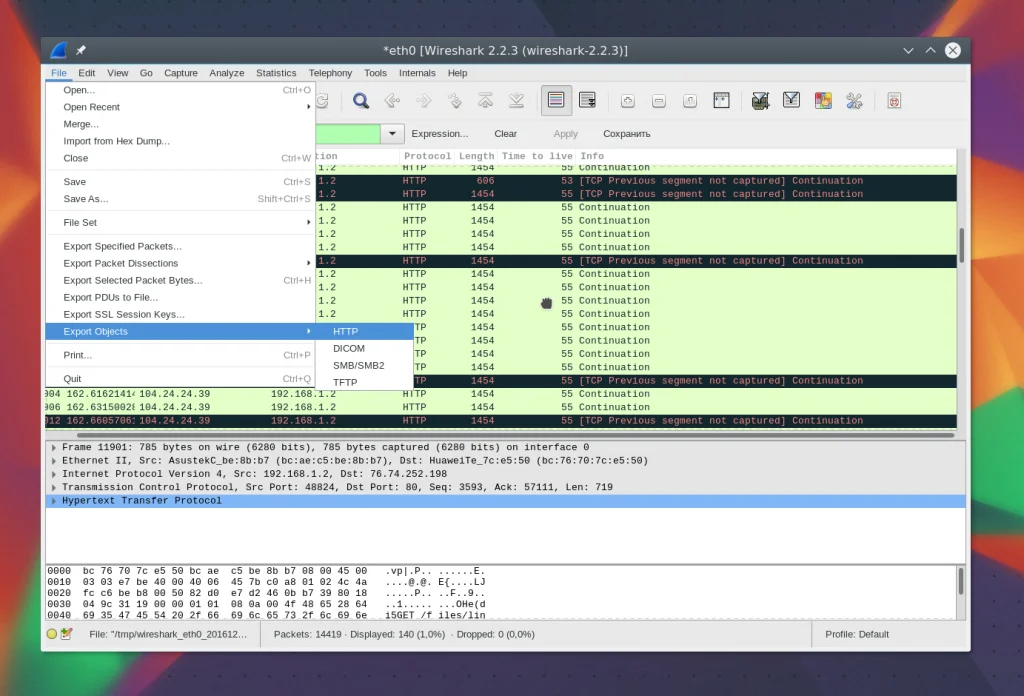Viewport: 1024px width, 696px height.
Task: Choose HTTP in Export Objects submenu
Action: click(345, 332)
